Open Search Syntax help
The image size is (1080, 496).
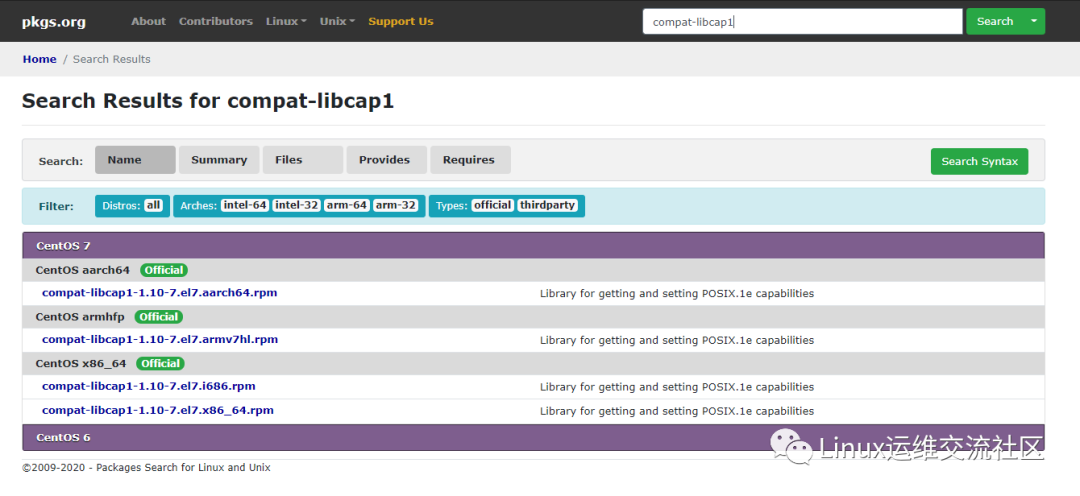(979, 161)
